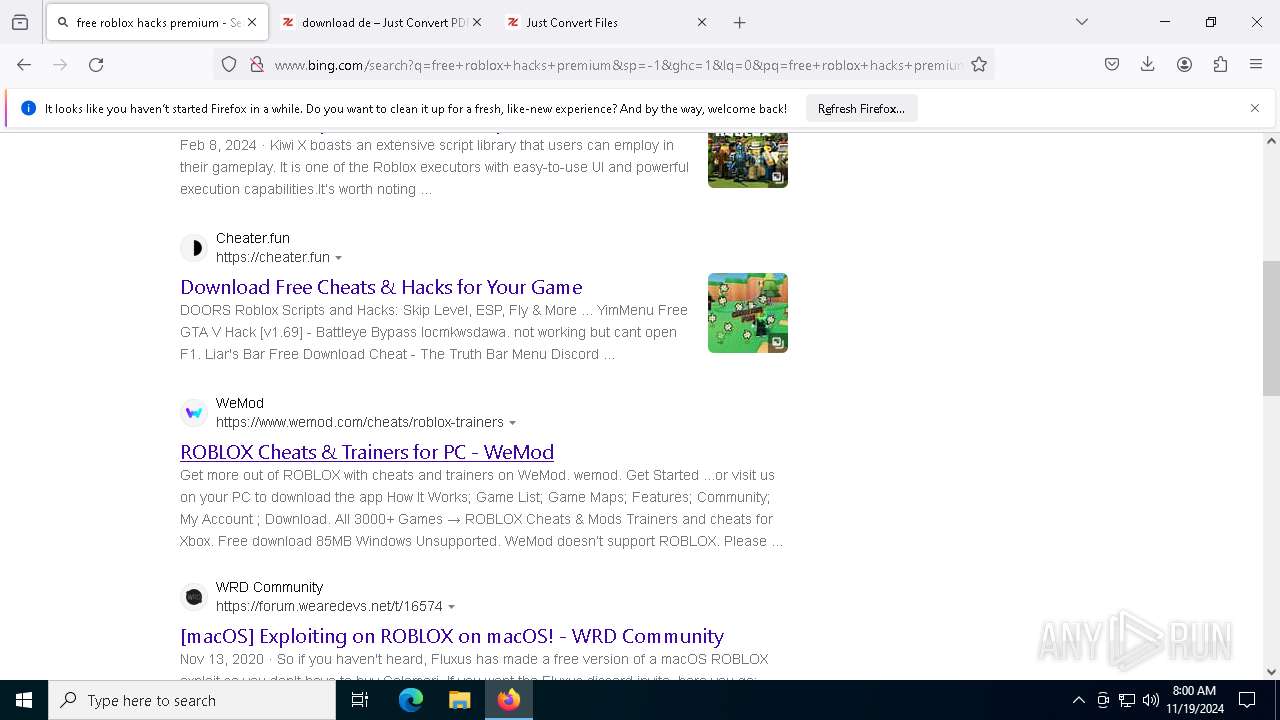Viewport: 1280px width, 720px height.
Task: Bookmark this page with star icon
Action: coord(979,65)
